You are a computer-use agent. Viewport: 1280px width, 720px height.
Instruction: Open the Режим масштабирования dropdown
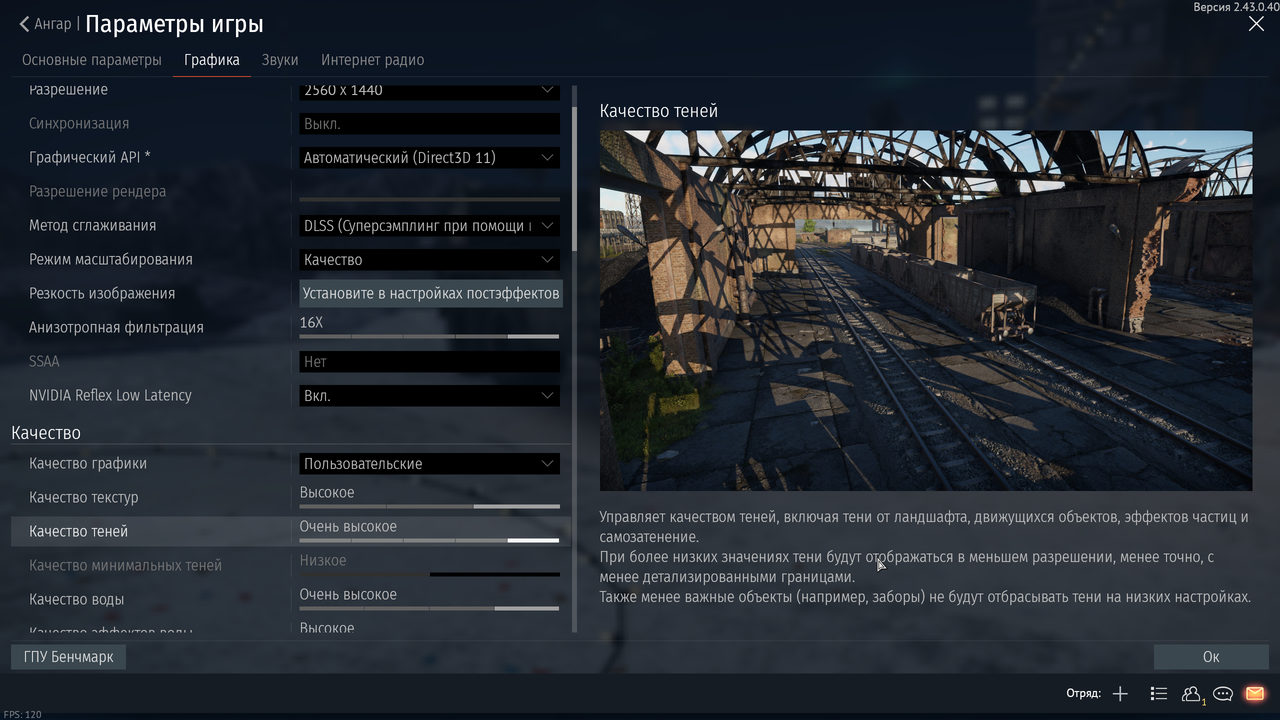click(430, 260)
